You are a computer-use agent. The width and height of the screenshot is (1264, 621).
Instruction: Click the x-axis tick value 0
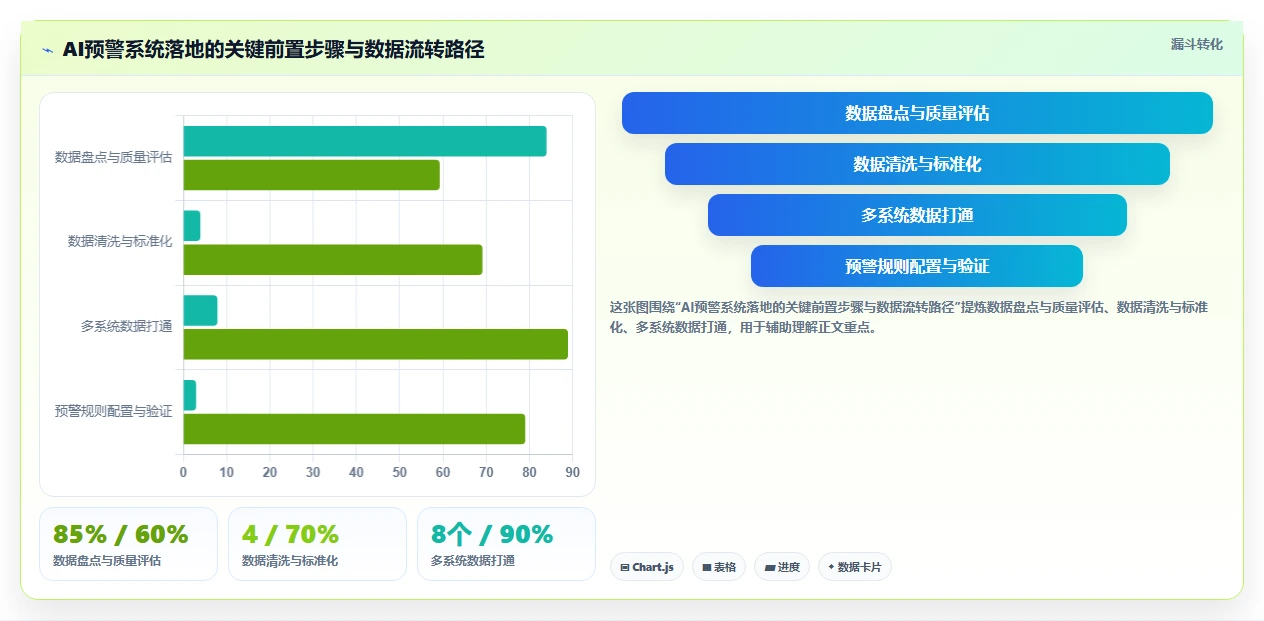pos(183,472)
